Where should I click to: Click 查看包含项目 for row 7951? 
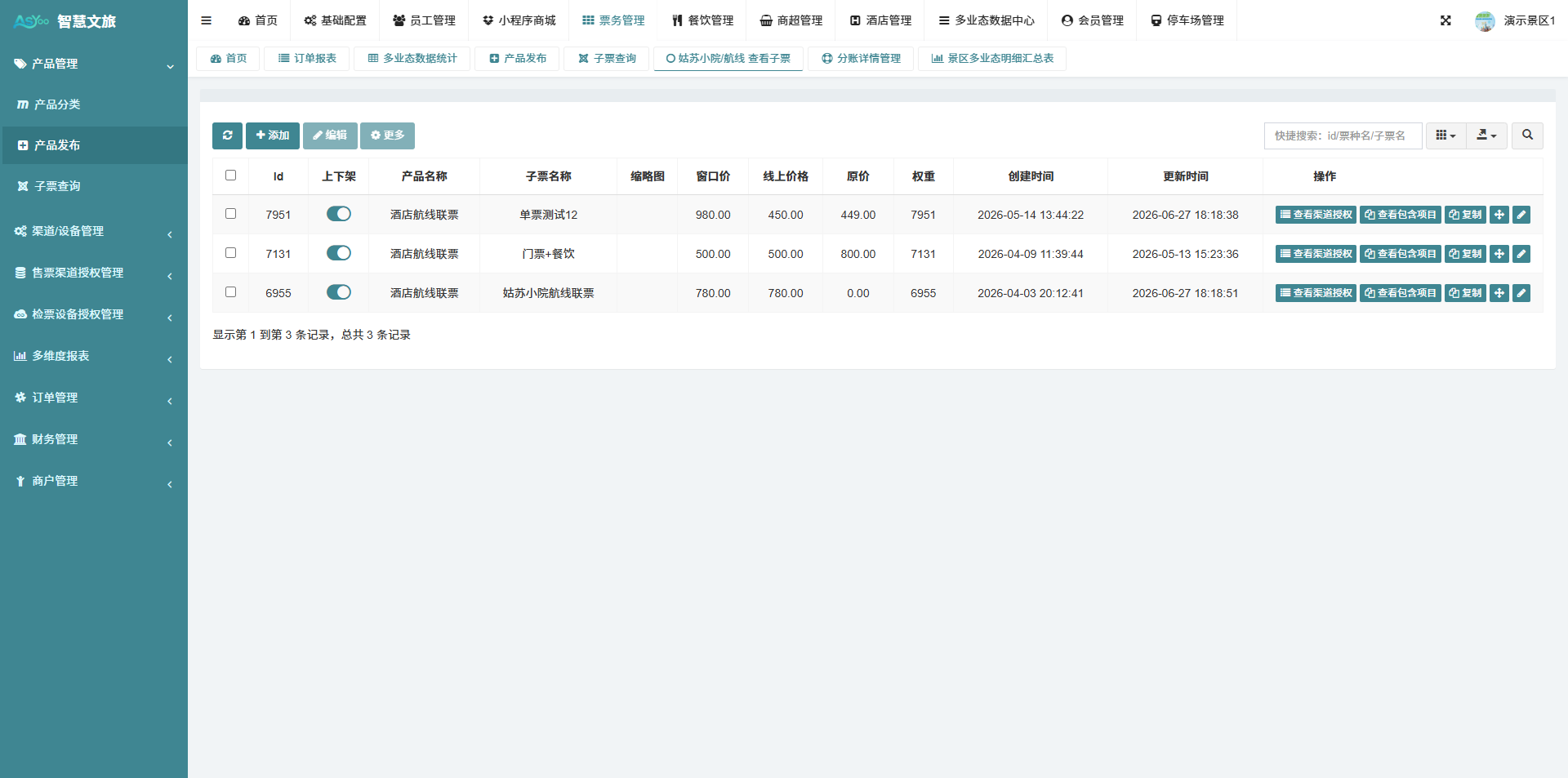coord(1401,215)
